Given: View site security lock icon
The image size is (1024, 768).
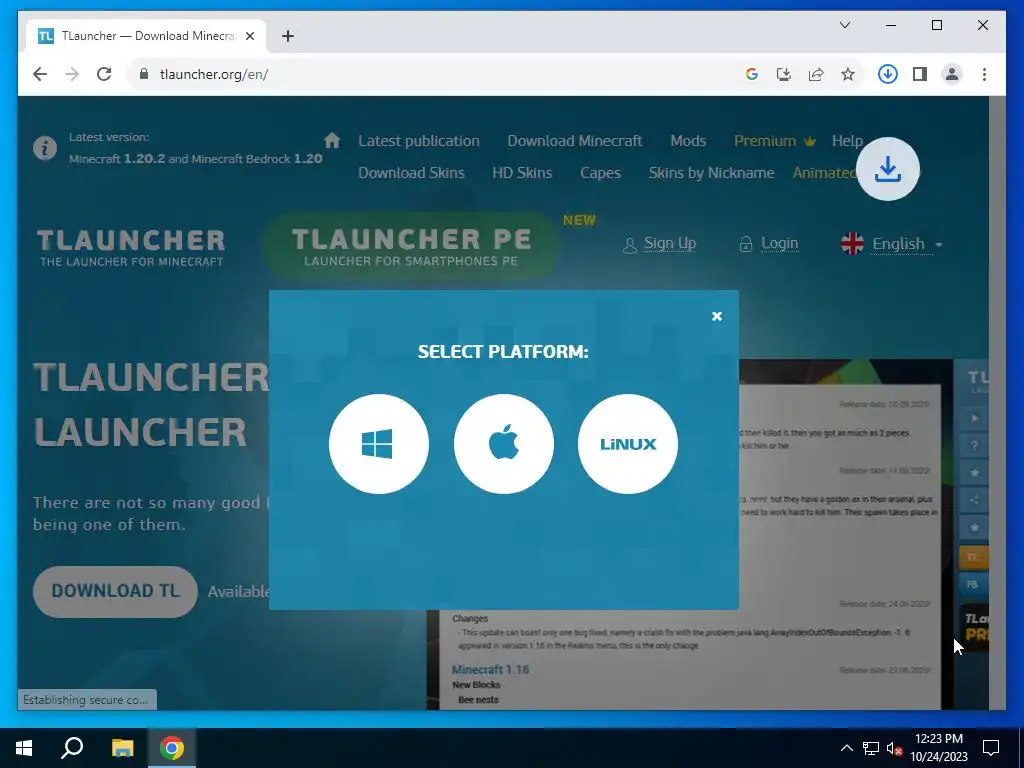Looking at the screenshot, I should pyautogui.click(x=143, y=74).
